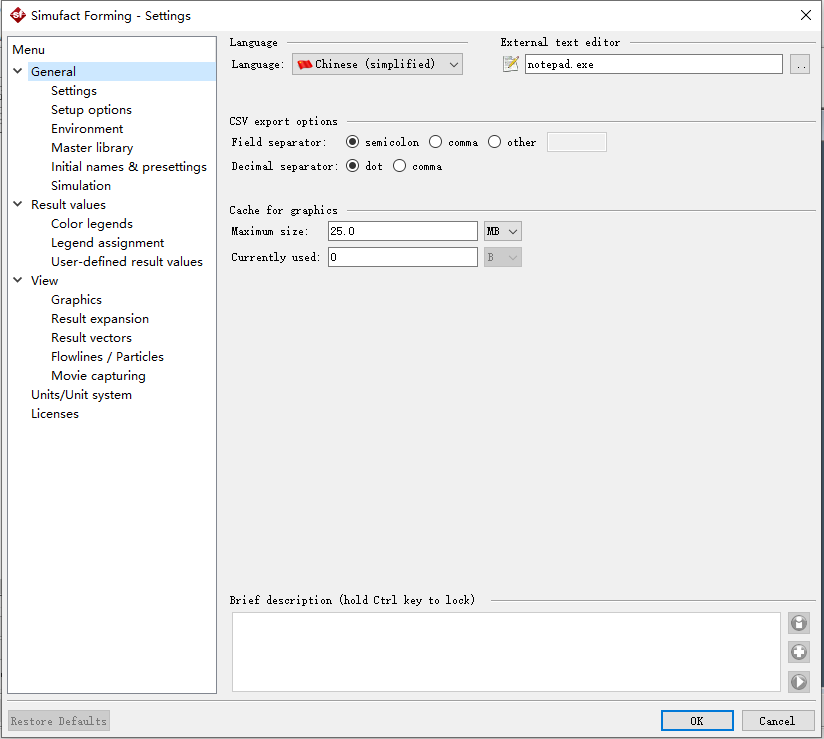Viewport: 824px width, 739px height.
Task: Open the Licenses page
Action: coord(55,414)
